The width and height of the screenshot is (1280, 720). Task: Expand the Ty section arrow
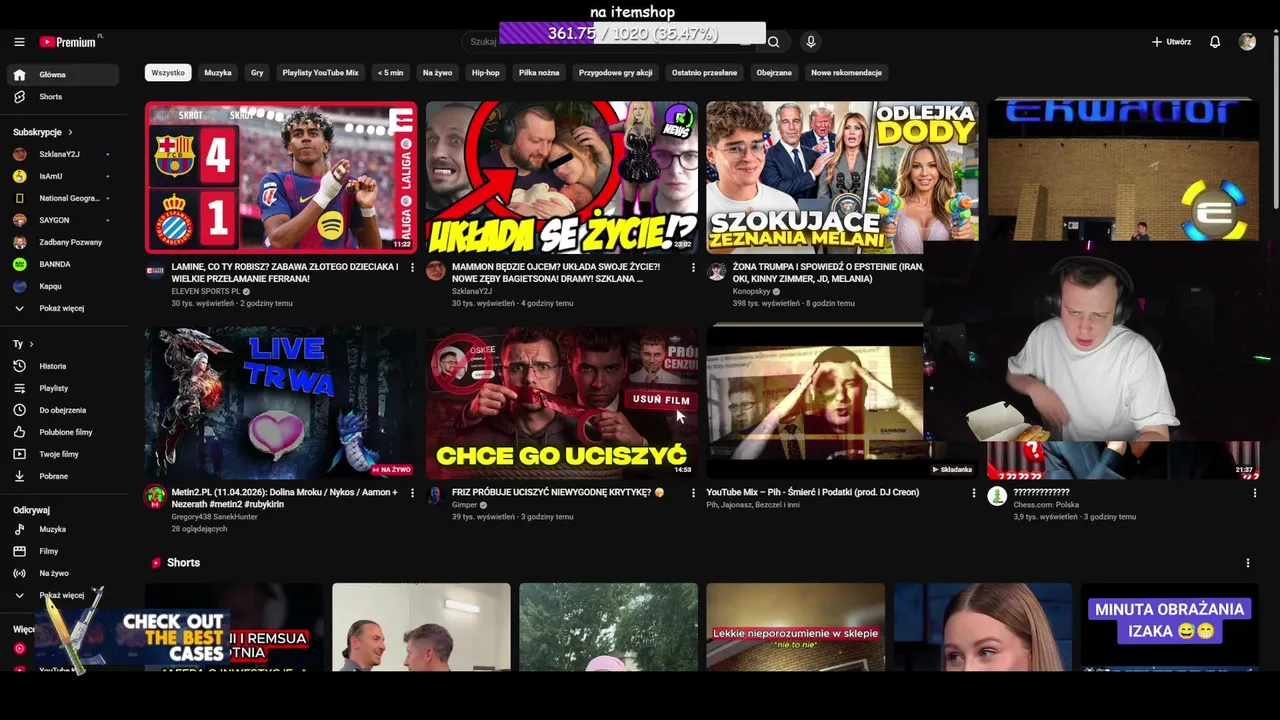coord(32,344)
